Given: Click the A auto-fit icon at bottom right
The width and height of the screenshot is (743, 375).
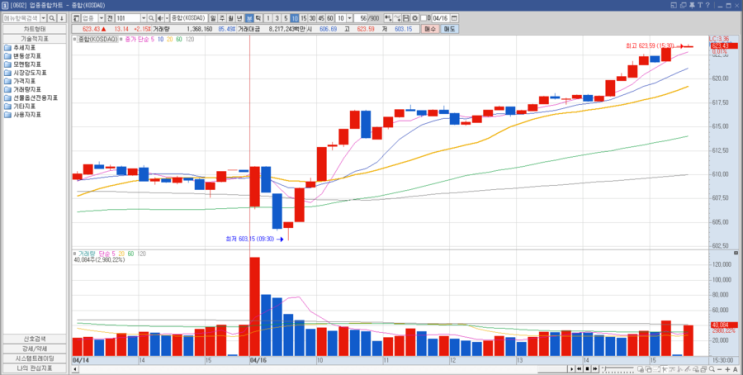Looking at the screenshot, I should point(735,369).
